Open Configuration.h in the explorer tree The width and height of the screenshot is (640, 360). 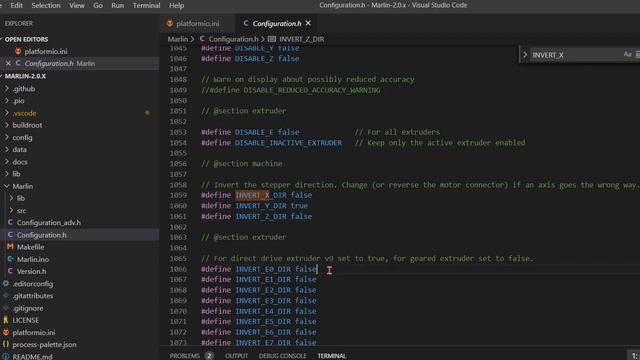point(41,235)
